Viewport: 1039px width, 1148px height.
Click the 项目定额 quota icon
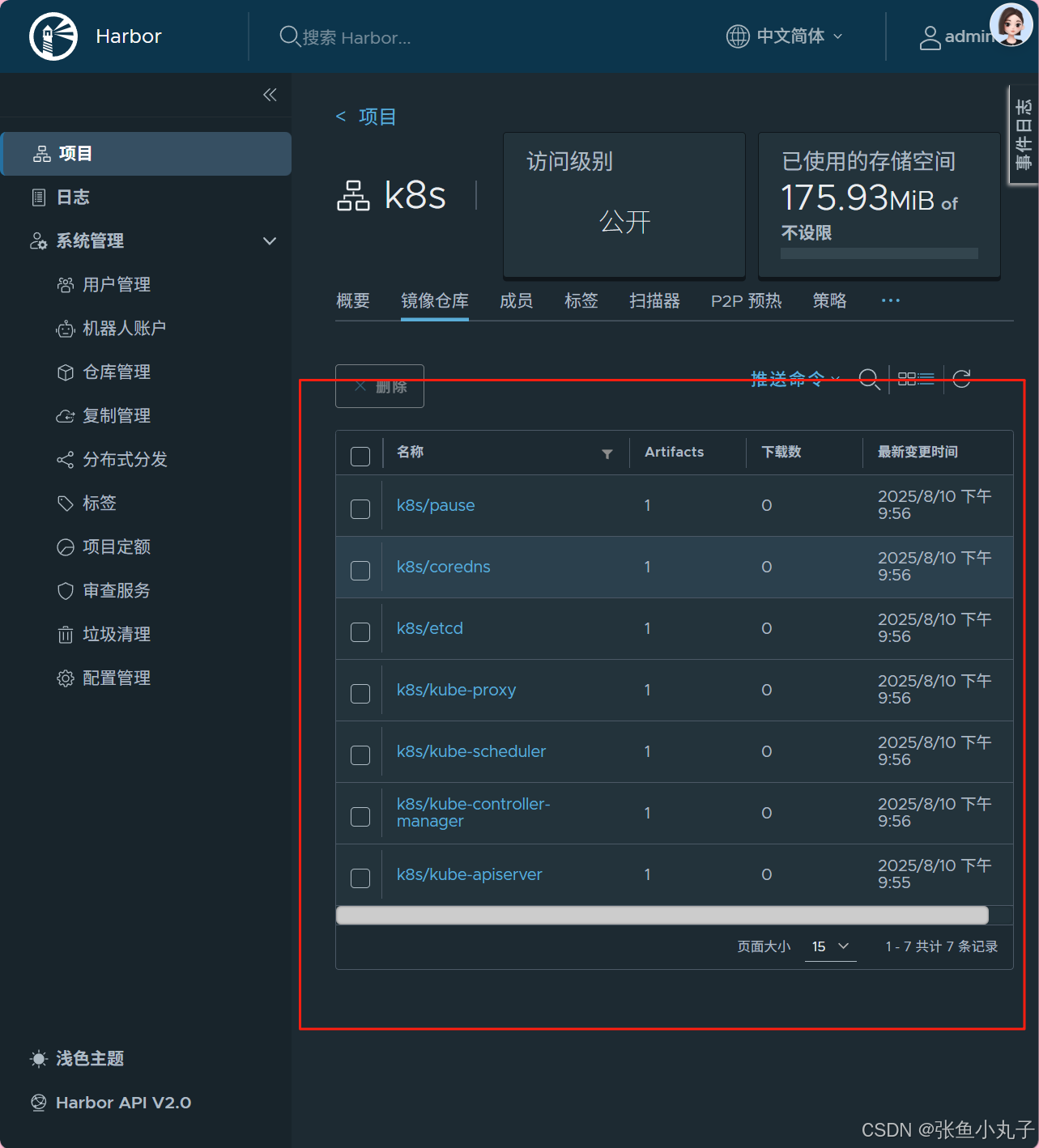(66, 547)
